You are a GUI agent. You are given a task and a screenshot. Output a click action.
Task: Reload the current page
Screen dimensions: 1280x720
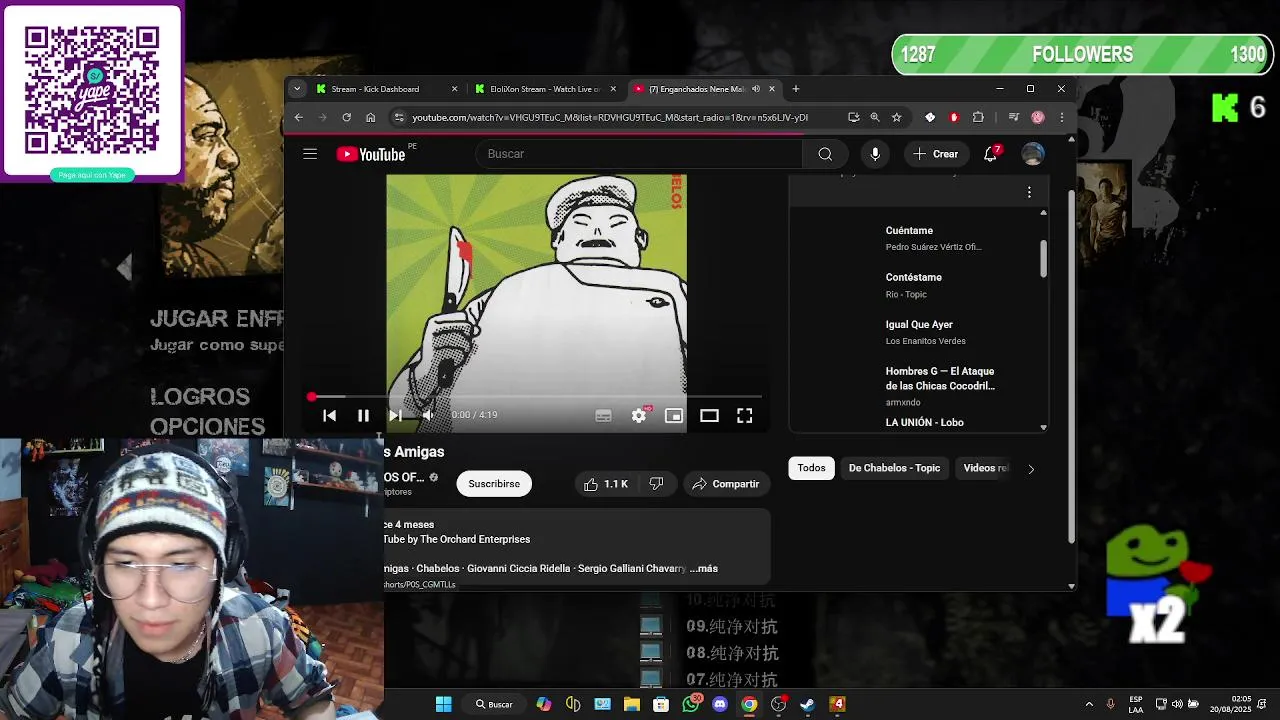click(x=346, y=117)
